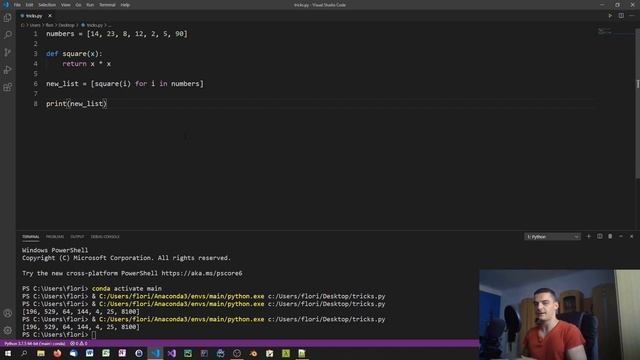Split the terminal panel
The height and width of the screenshot is (360, 640).
tap(600, 236)
